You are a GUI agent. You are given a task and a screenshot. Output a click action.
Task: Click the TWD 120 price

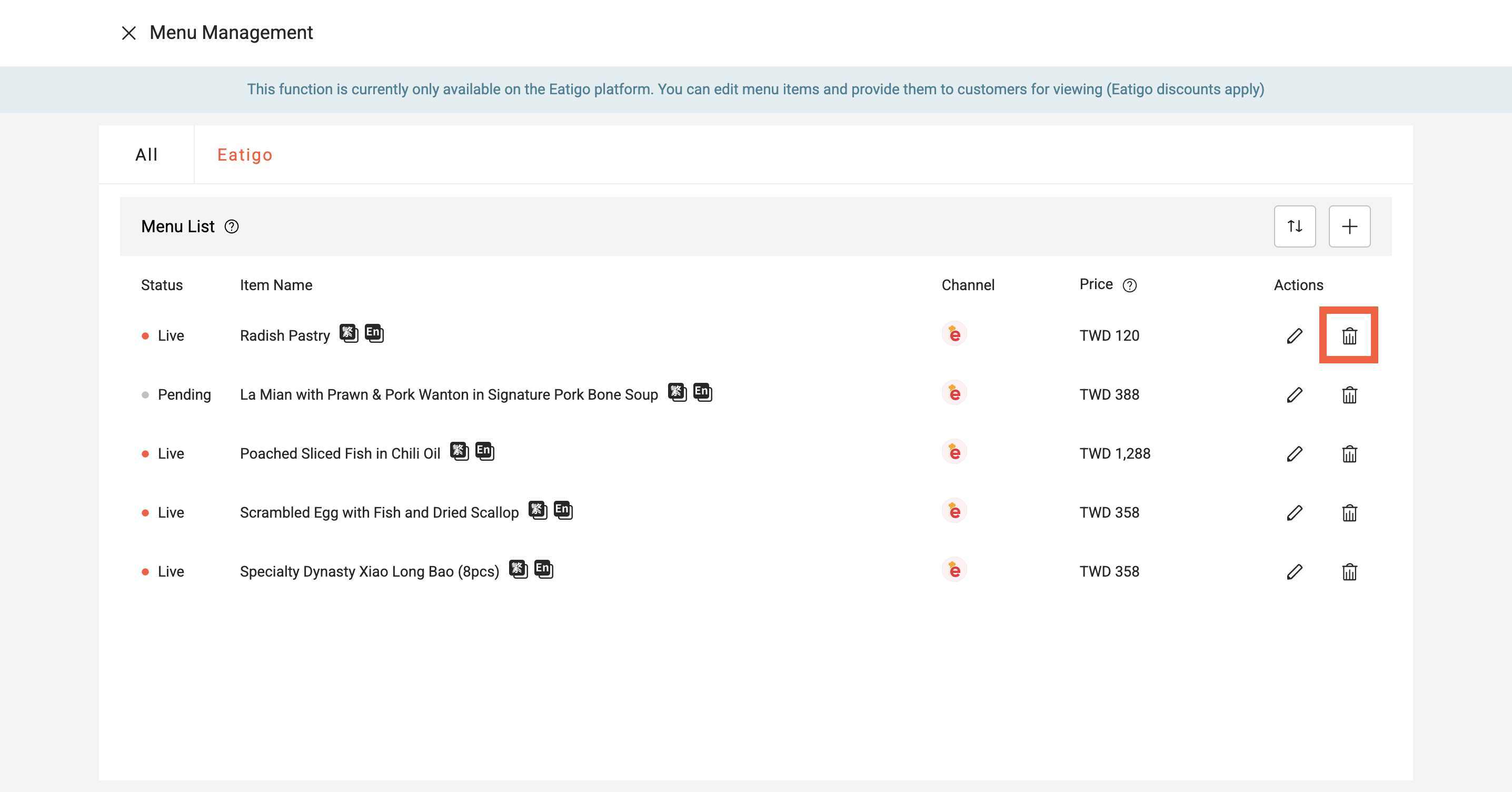[x=1109, y=336]
